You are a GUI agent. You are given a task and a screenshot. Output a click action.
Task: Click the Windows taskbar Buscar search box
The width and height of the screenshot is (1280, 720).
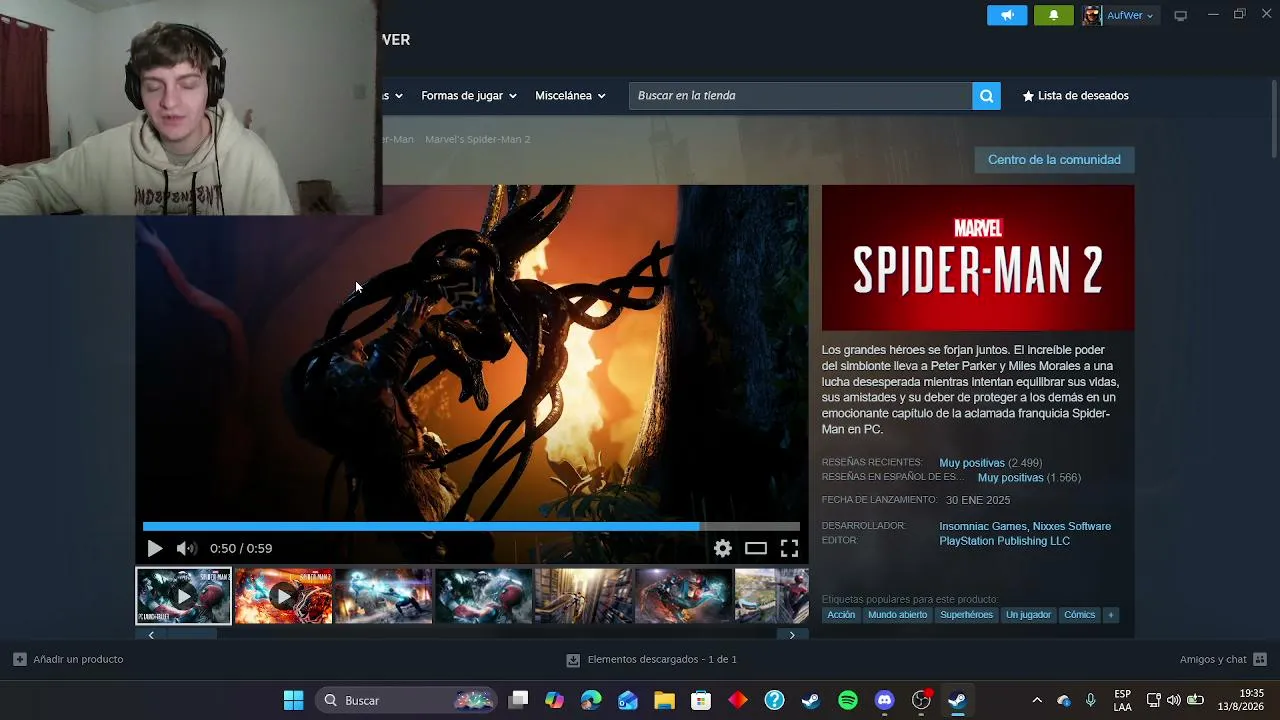click(x=406, y=700)
